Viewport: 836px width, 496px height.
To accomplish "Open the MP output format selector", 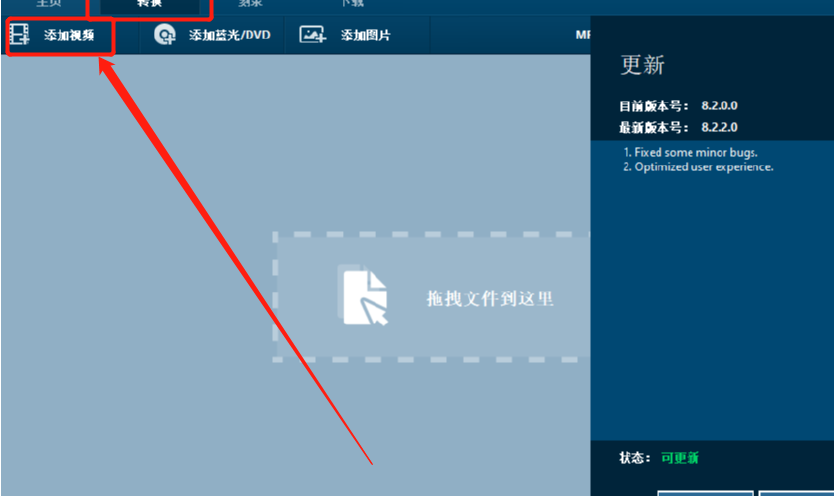I will 583,35.
